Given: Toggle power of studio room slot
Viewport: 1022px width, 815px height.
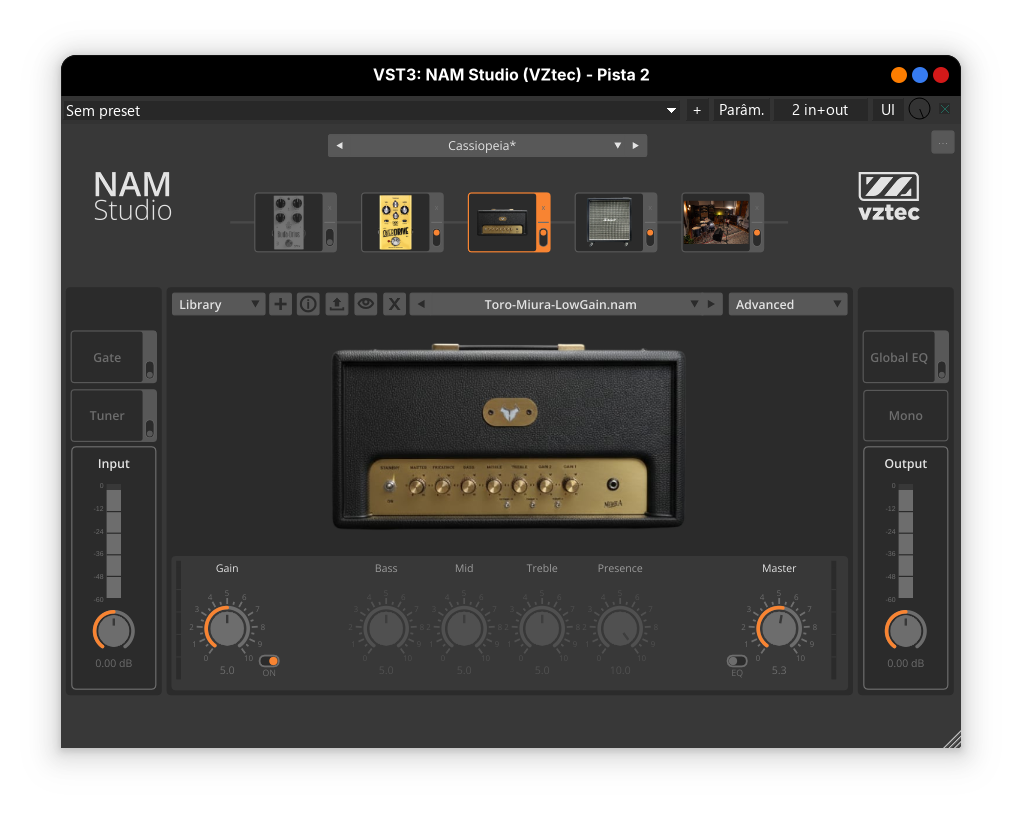Looking at the screenshot, I should 757,237.
